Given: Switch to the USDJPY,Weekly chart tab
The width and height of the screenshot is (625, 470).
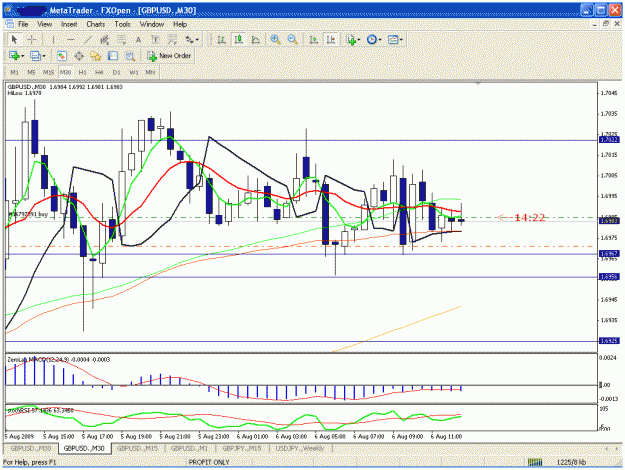Looking at the screenshot, I should click(300, 448).
